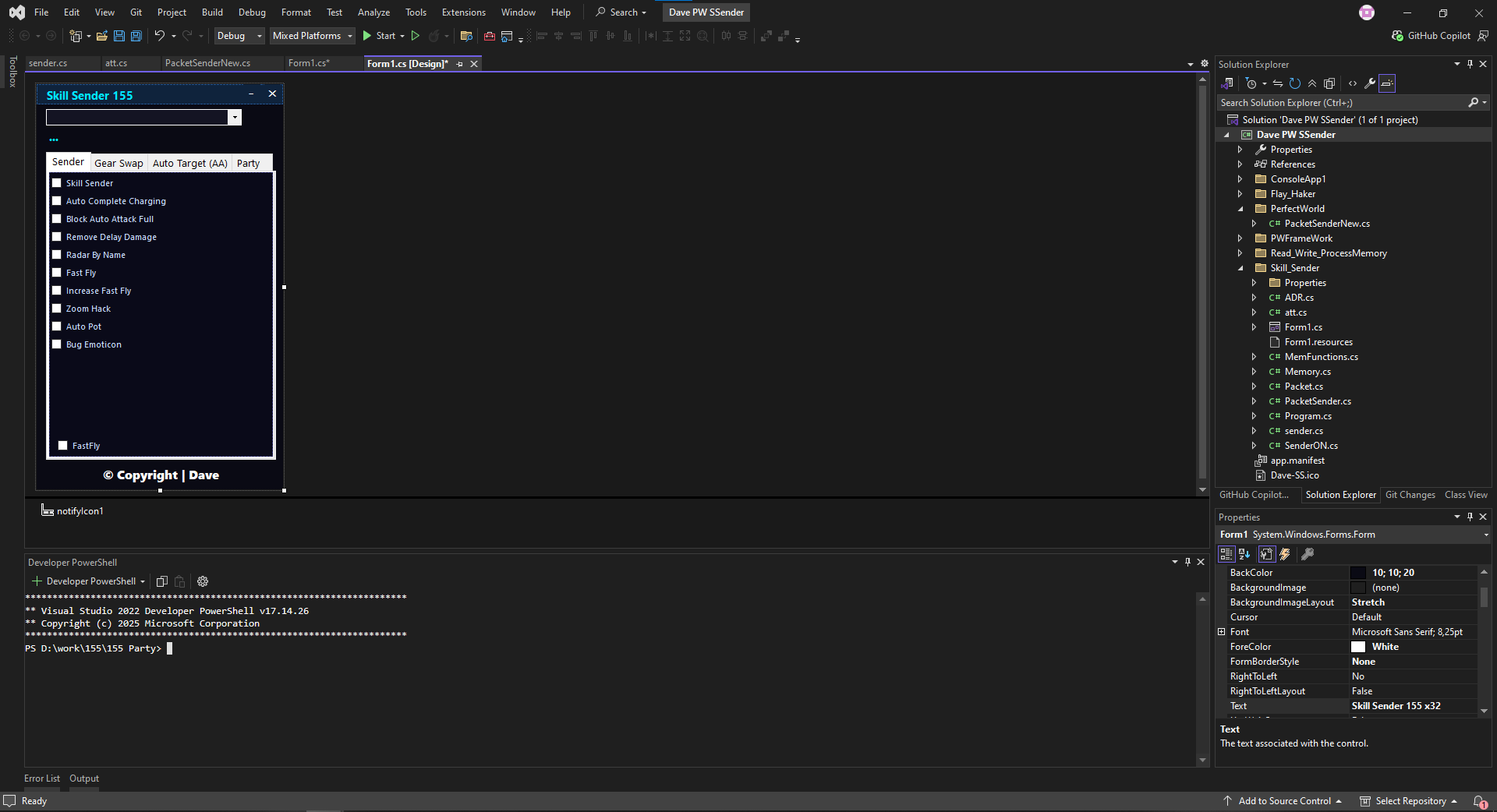Click the Undo arrow icon
The width and height of the screenshot is (1497, 812).
coord(159,36)
